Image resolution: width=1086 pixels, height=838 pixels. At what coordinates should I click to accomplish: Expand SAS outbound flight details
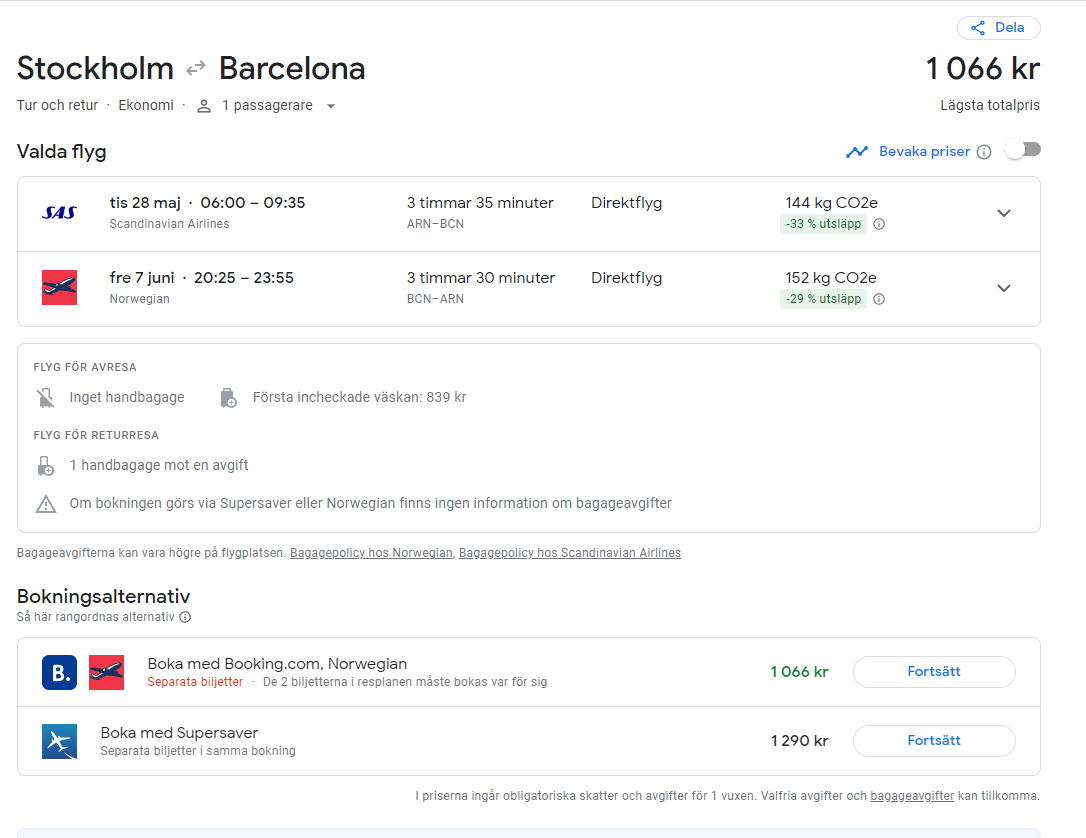pyautogui.click(x=1004, y=213)
